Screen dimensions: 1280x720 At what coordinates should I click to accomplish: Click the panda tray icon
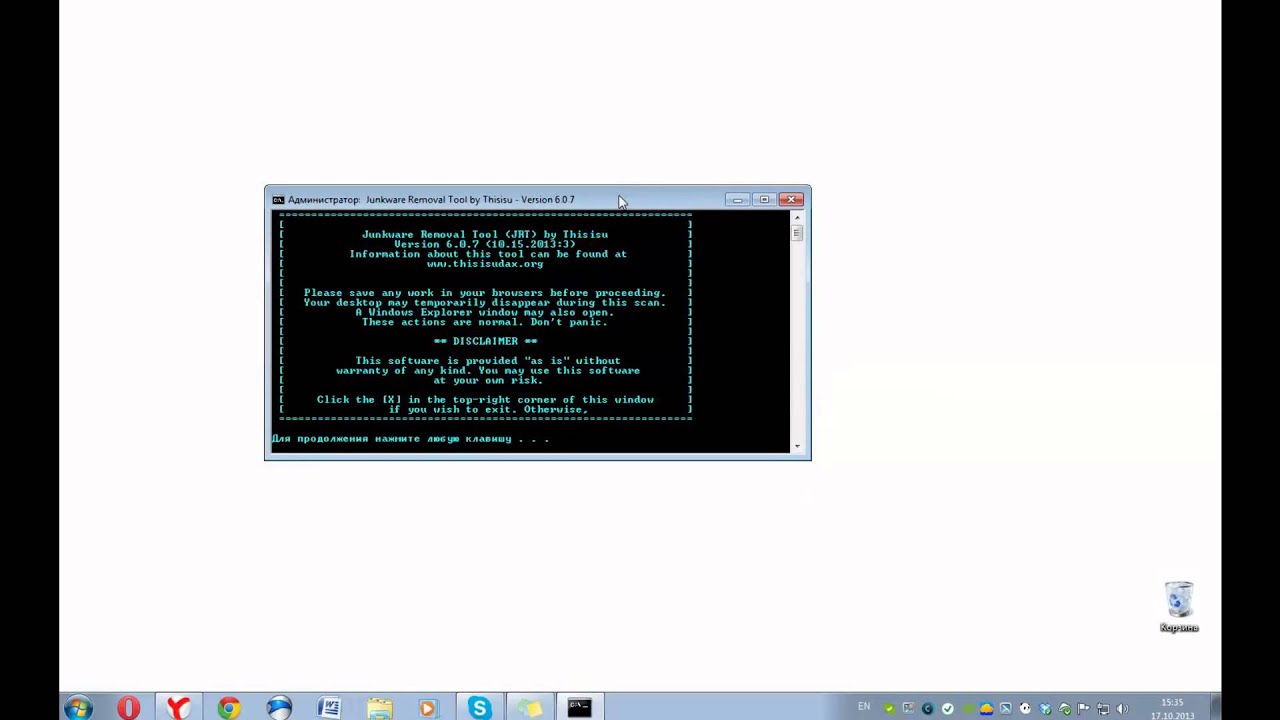click(1025, 708)
